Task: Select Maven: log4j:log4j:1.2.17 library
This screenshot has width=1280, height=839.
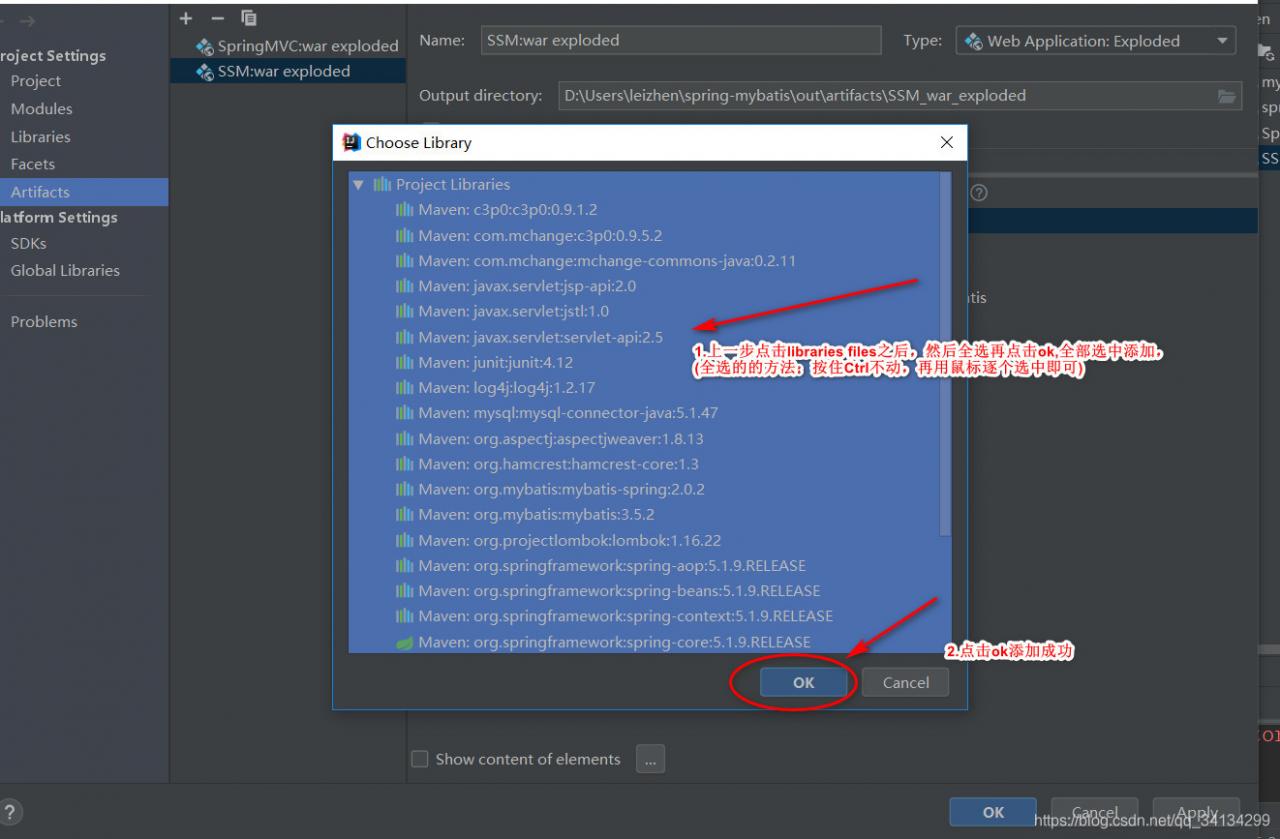Action: 645,387
